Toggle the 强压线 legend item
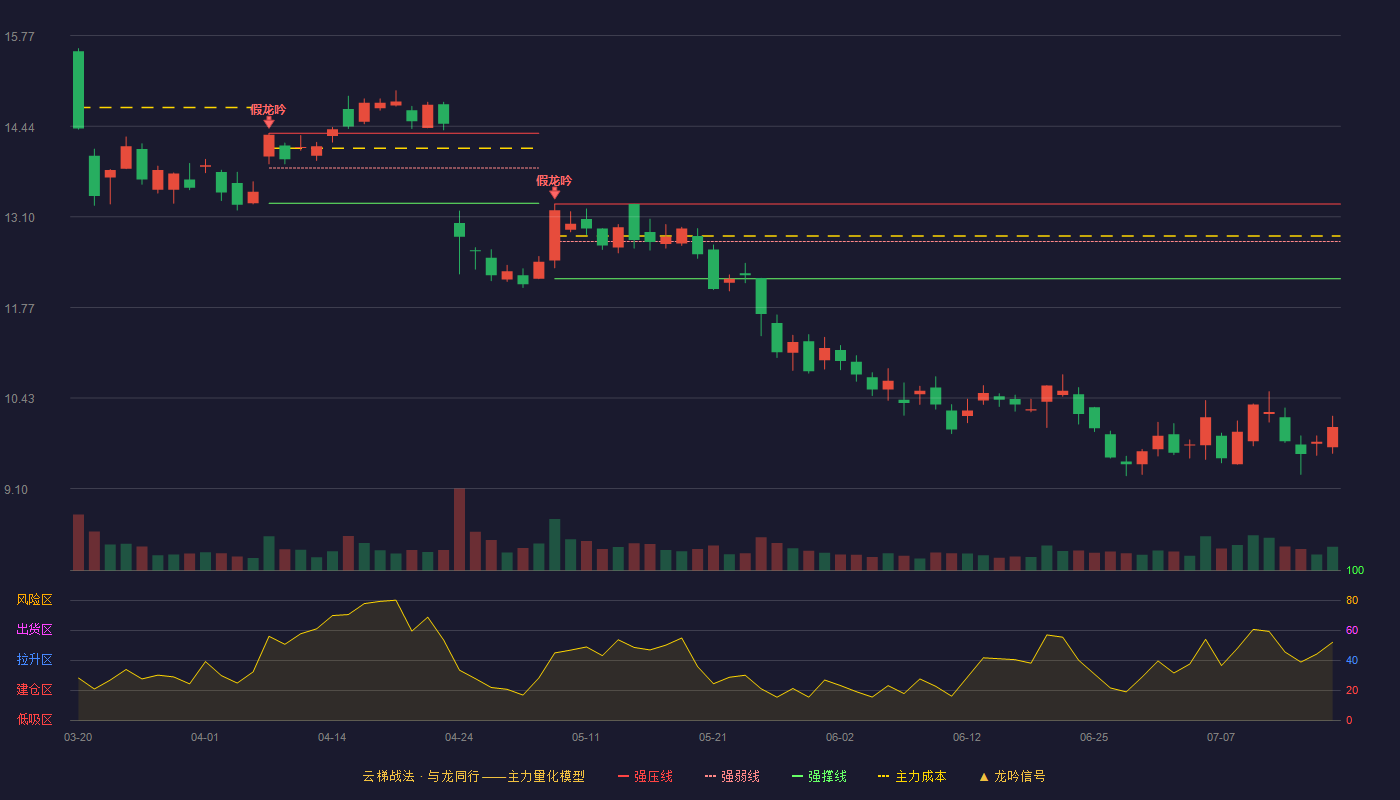 point(645,776)
